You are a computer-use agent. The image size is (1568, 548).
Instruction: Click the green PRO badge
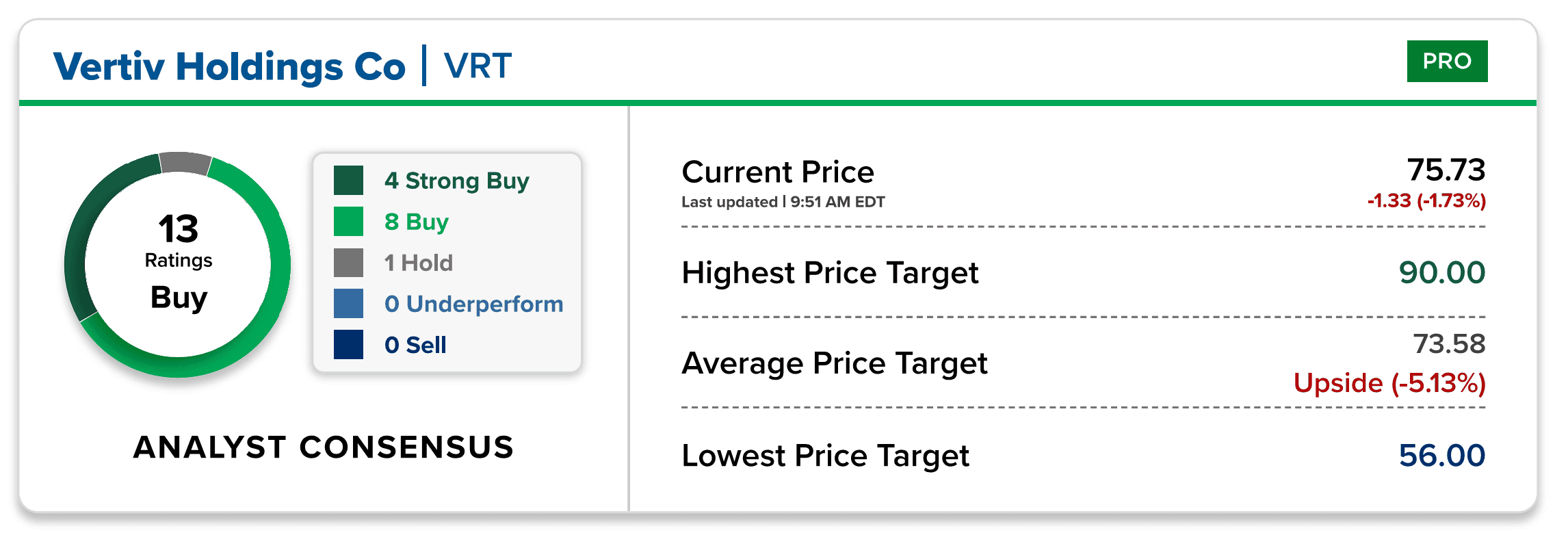1447,62
